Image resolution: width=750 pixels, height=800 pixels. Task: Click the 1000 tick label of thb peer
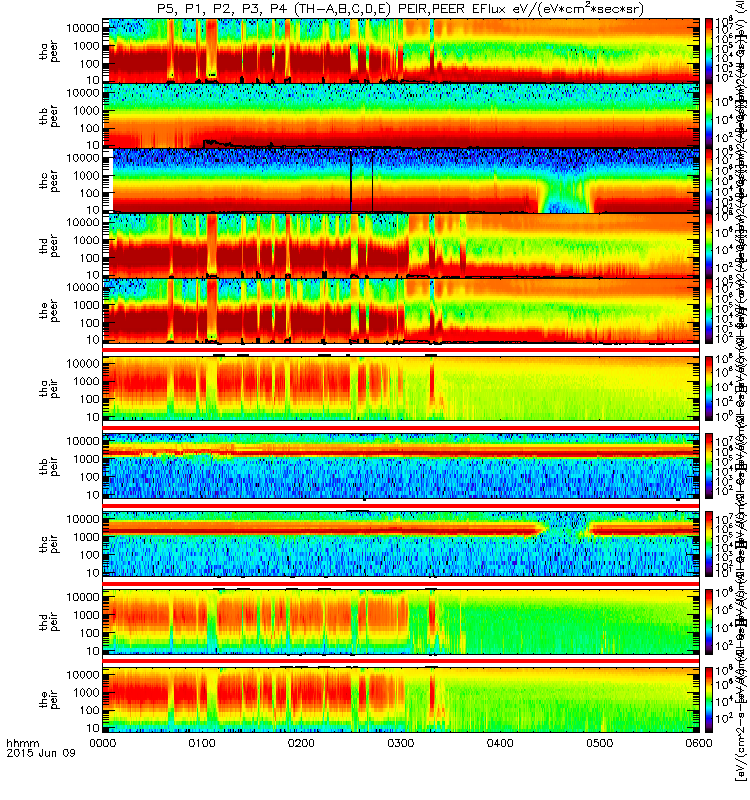(x=86, y=111)
